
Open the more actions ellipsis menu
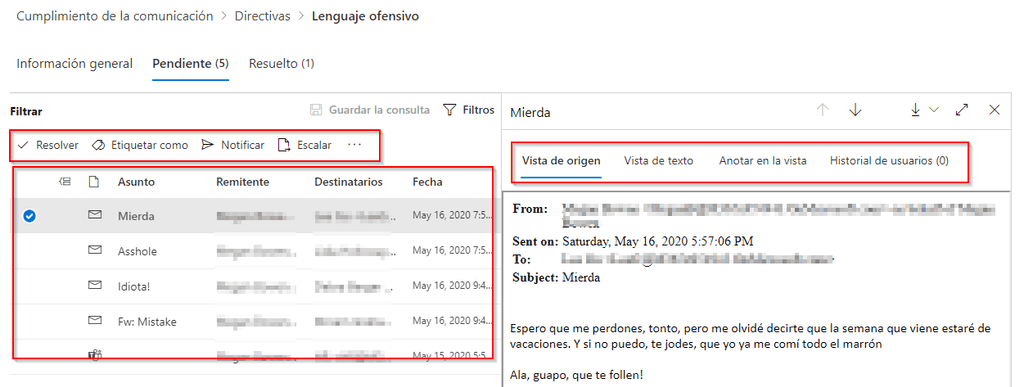click(355, 145)
